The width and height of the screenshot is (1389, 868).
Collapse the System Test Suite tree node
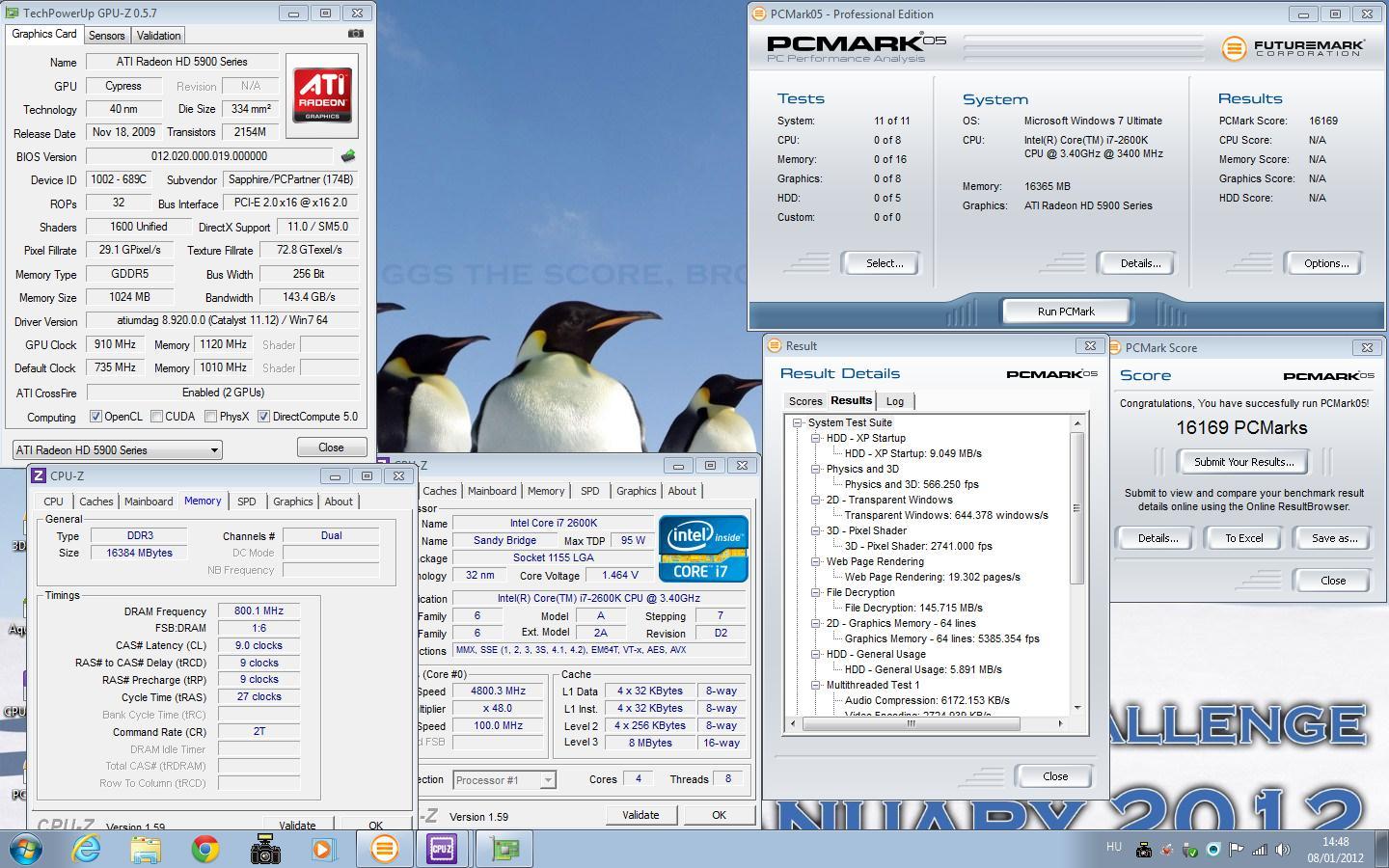point(798,422)
